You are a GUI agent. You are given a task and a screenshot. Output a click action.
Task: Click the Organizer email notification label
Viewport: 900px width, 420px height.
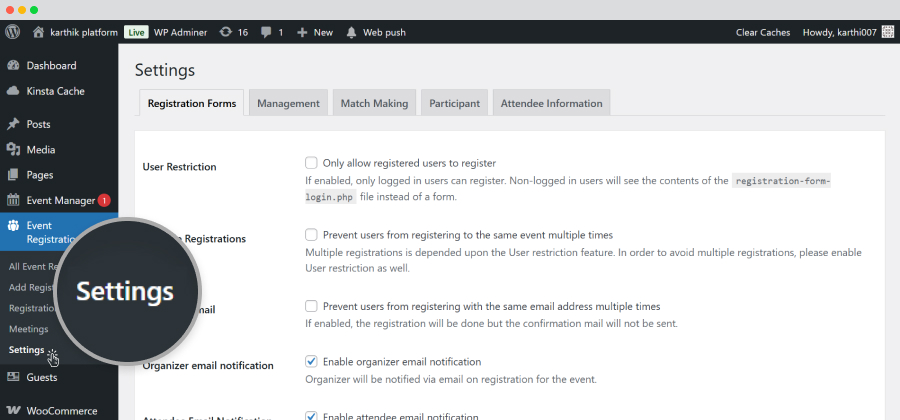coord(208,365)
